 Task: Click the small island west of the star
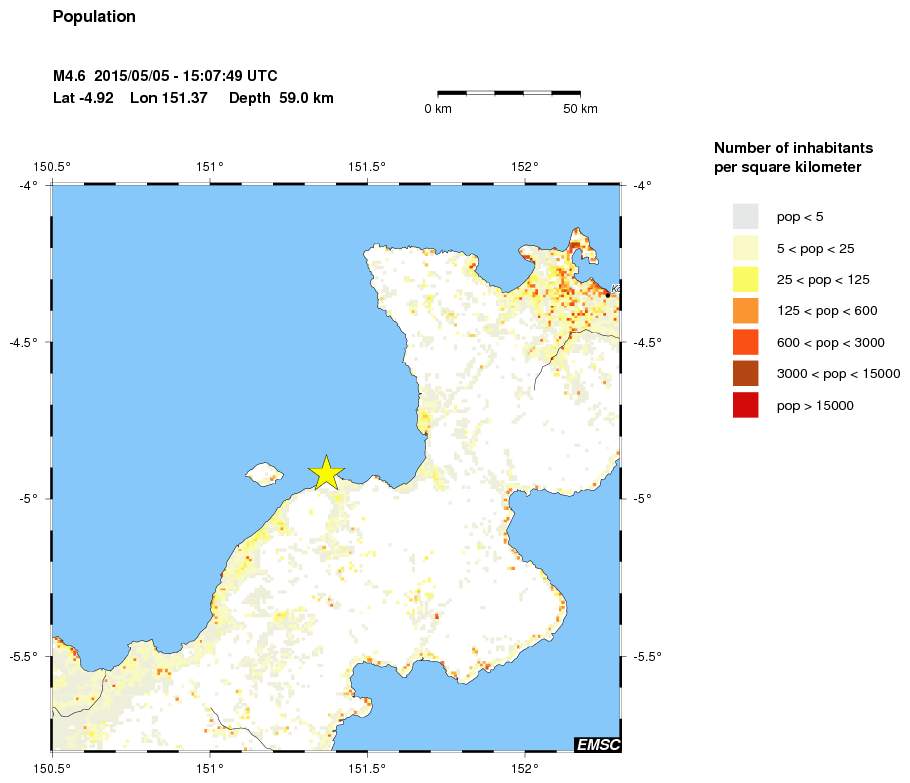265,472
